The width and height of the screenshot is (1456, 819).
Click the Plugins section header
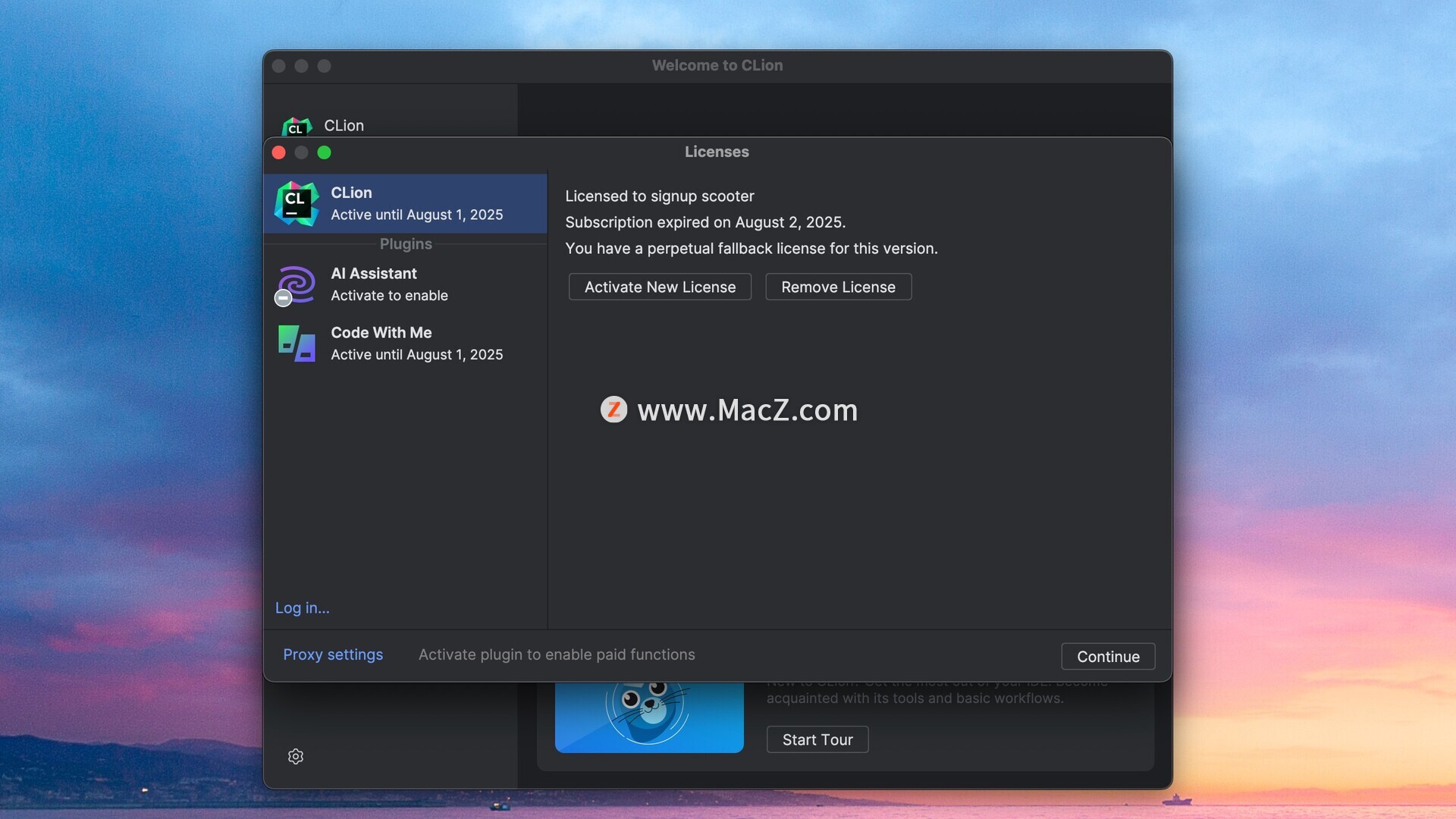click(x=406, y=244)
